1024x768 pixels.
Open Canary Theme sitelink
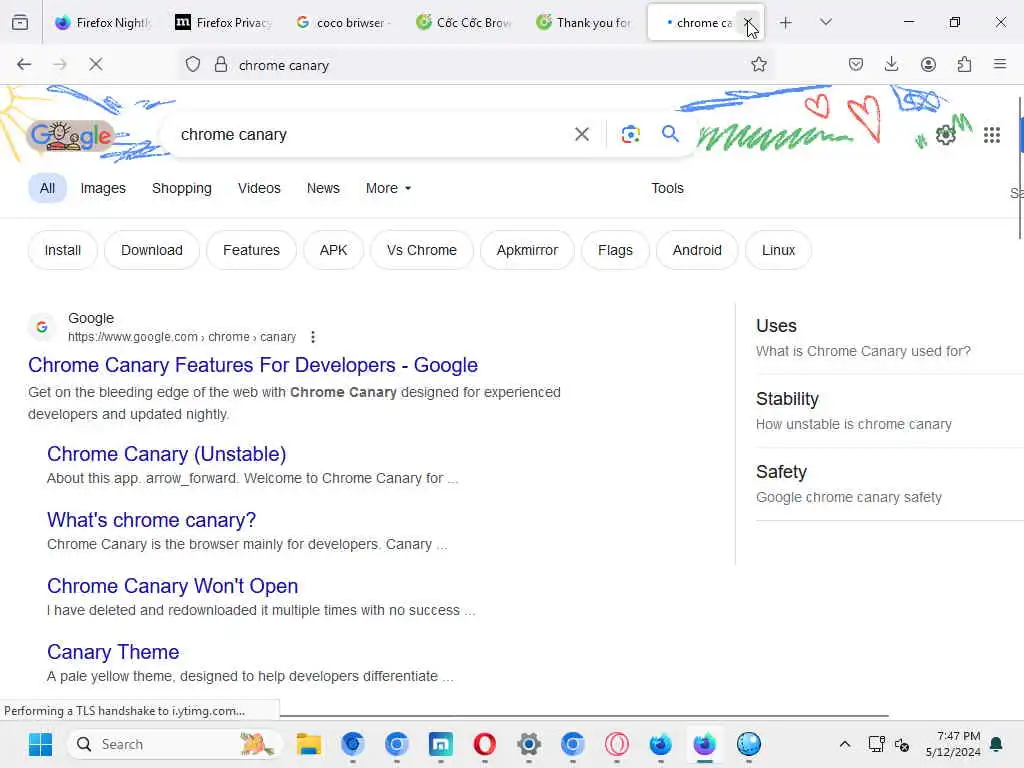tap(113, 652)
